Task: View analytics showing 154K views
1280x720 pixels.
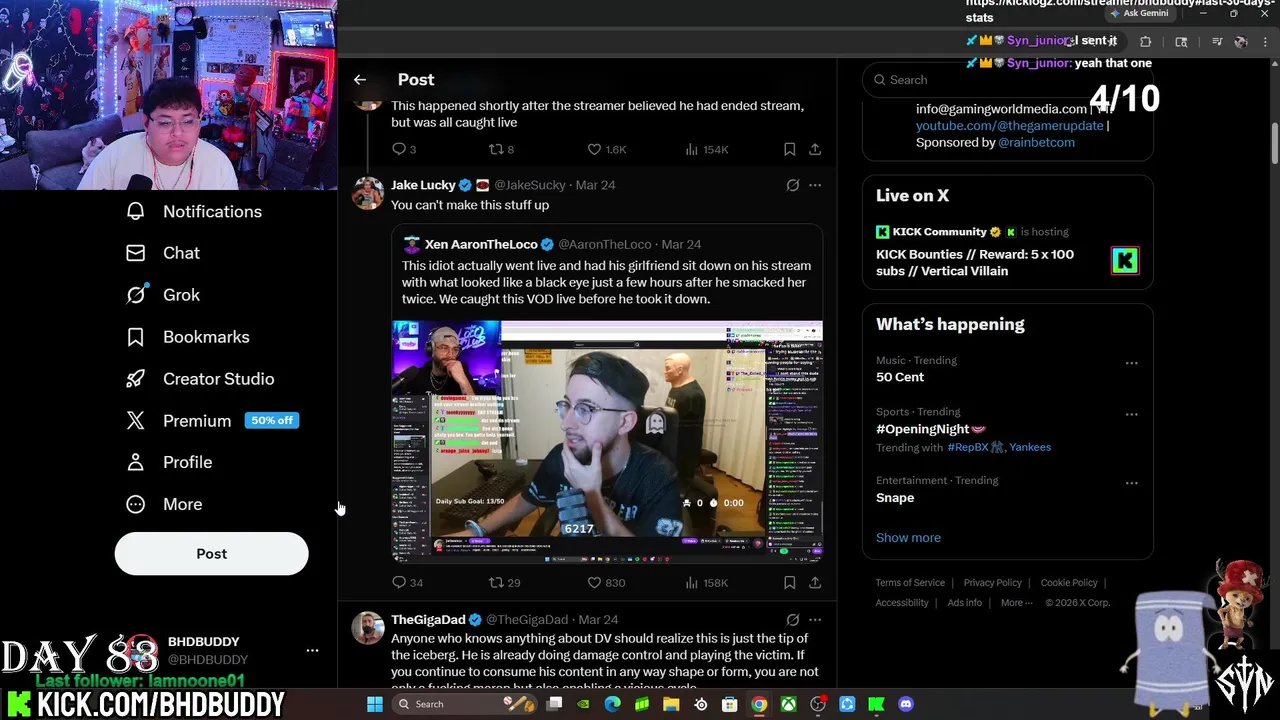Action: (x=706, y=149)
